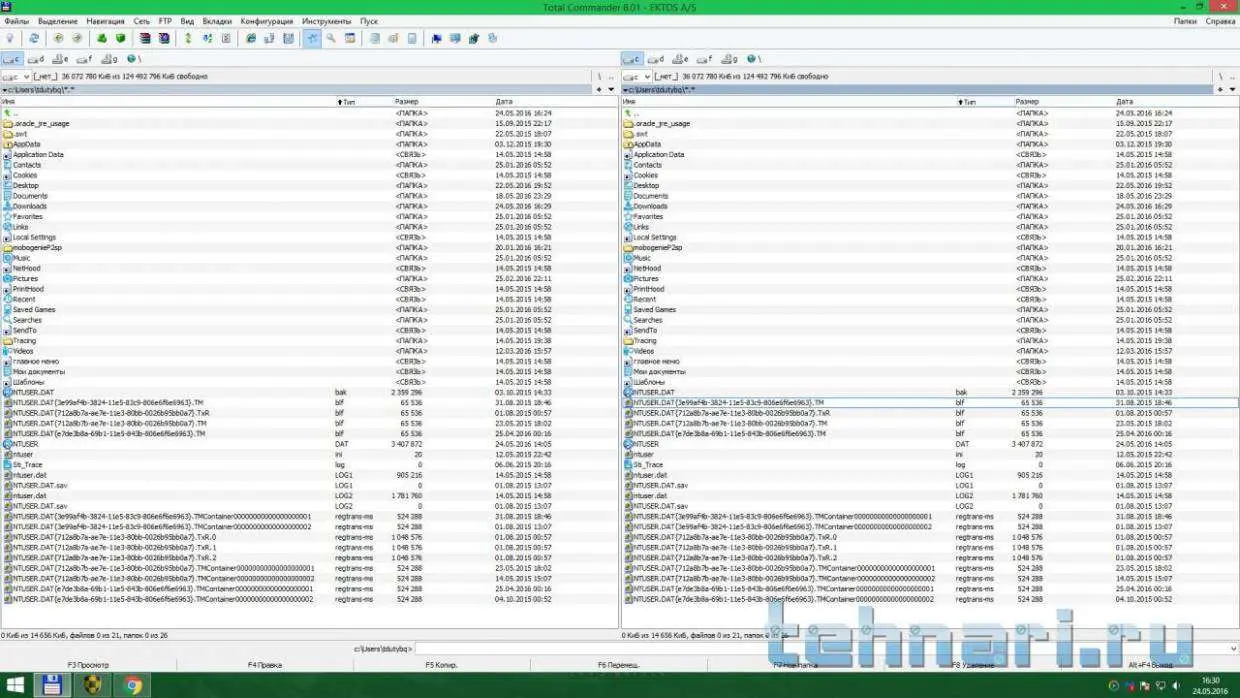
Task: Click the F5 Копир. button
Action: [x=441, y=665]
